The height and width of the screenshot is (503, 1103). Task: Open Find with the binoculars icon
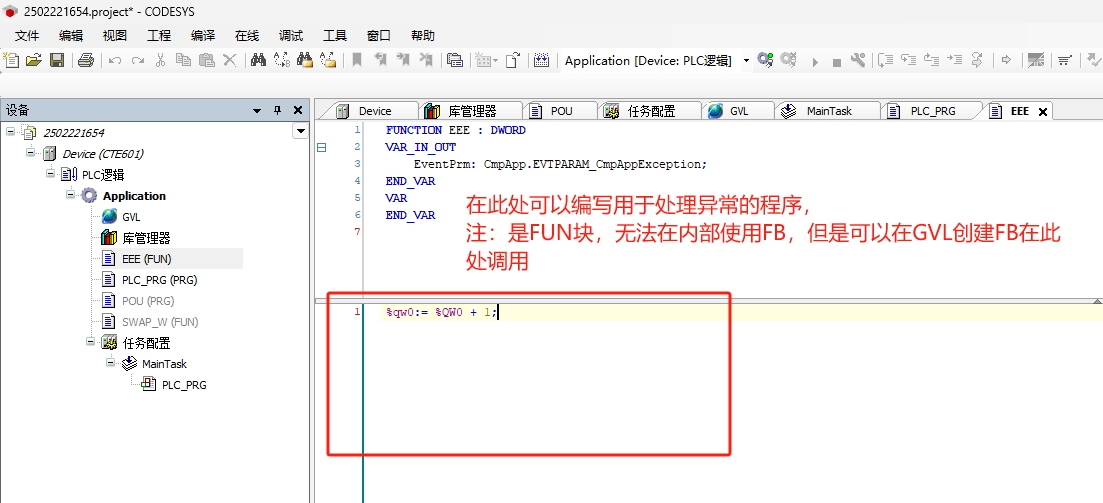(x=258, y=61)
